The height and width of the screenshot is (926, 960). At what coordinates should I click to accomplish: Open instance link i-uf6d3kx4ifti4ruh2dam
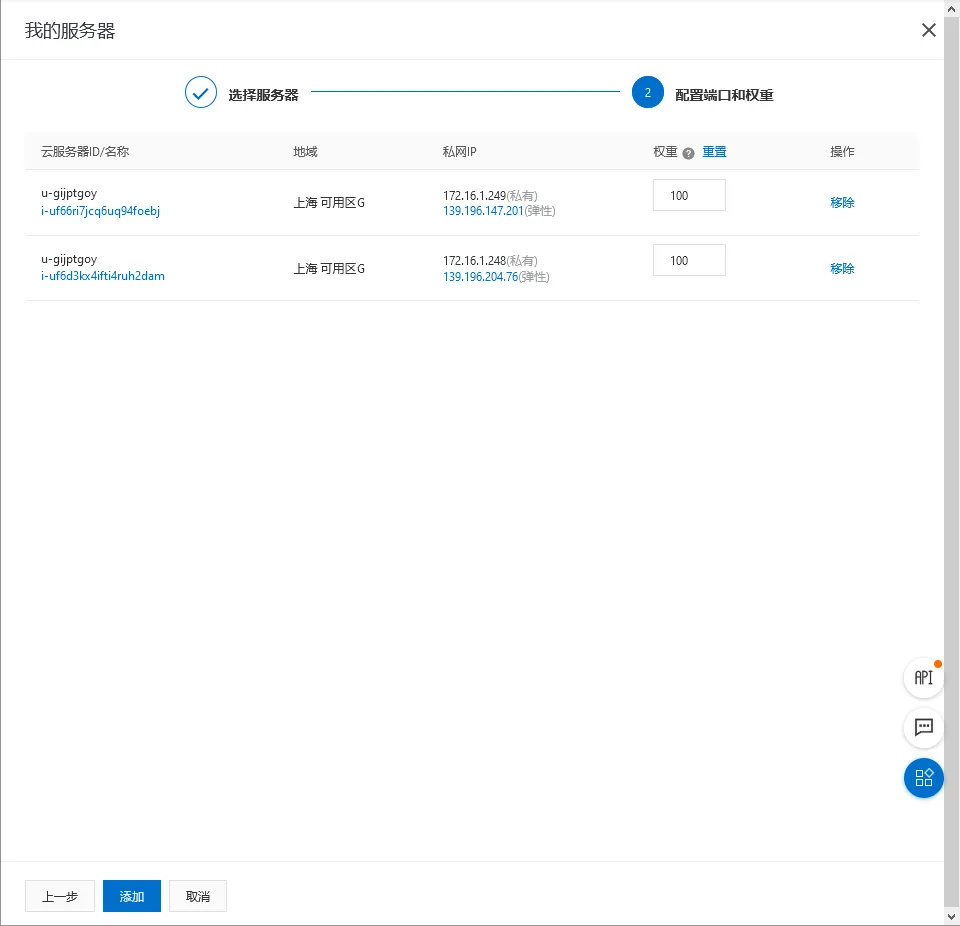[103, 276]
